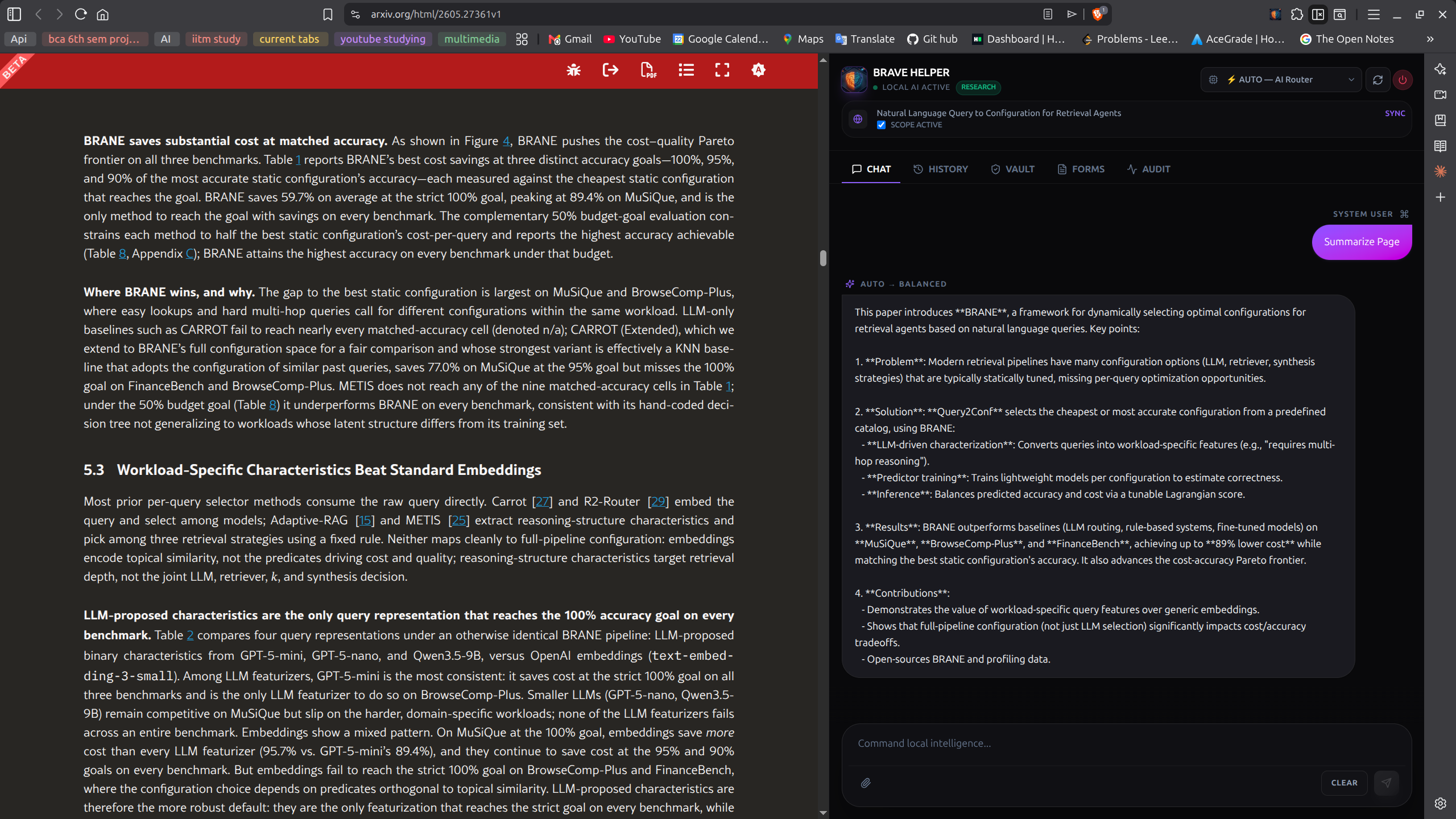The width and height of the screenshot is (1456, 819).
Task: Click the arxiv.org address bar URL
Action: coord(436,14)
